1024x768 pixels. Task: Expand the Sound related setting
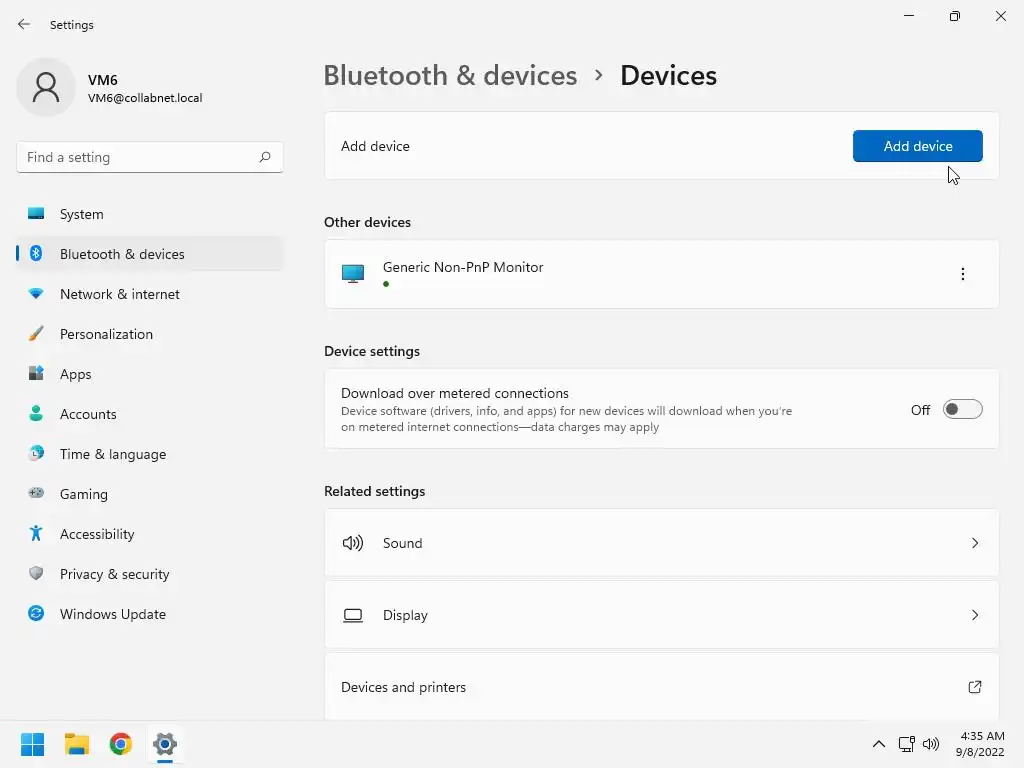click(x=975, y=543)
